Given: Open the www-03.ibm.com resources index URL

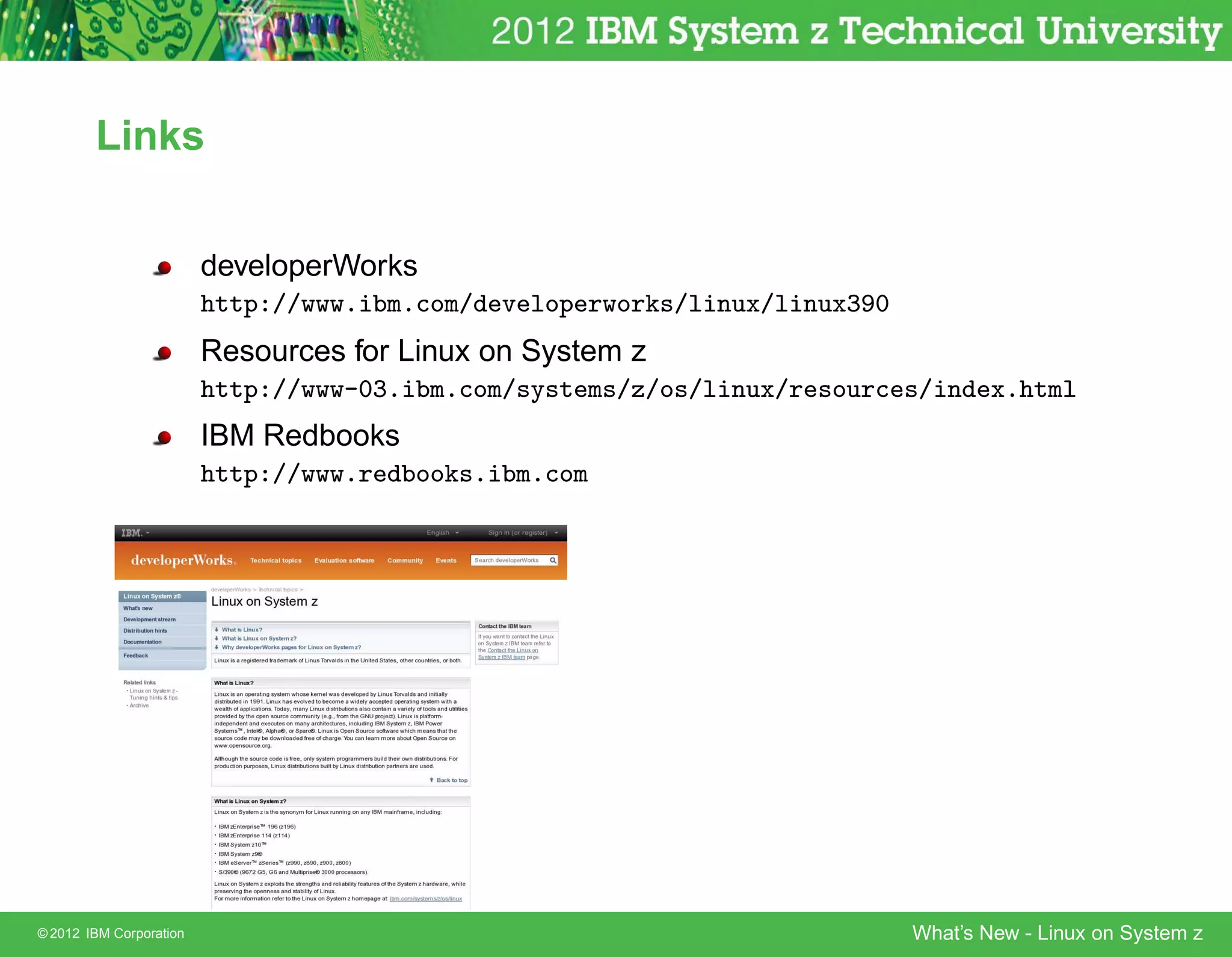Looking at the screenshot, I should tap(638, 390).
